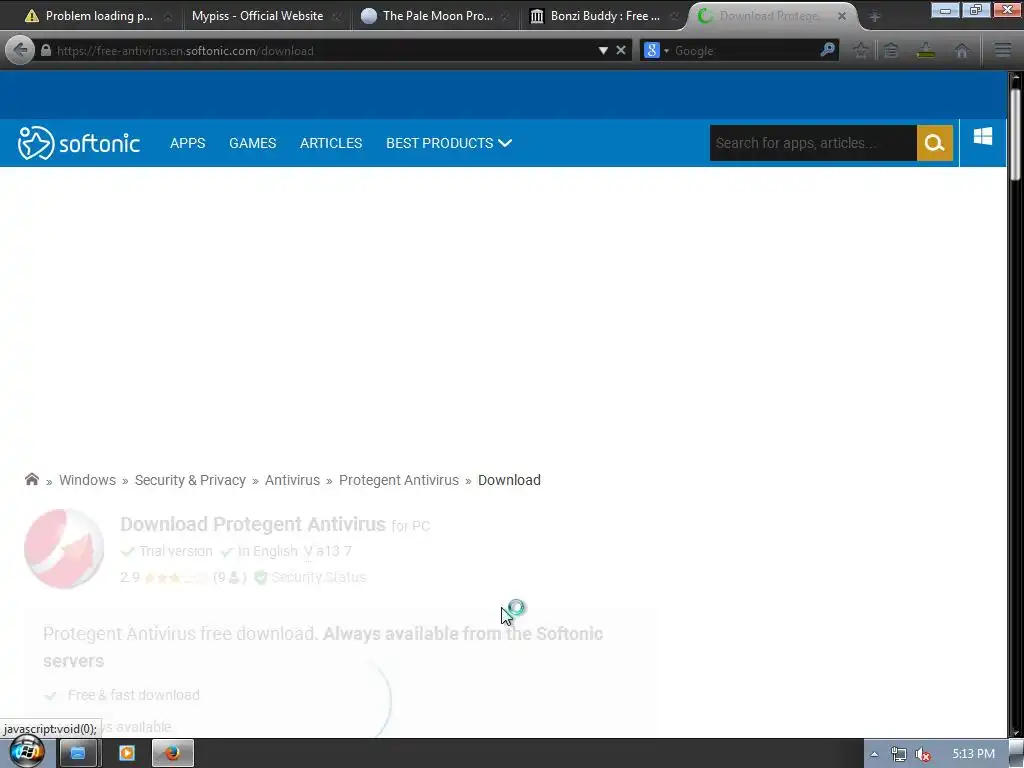Screen dimensions: 1024x768
Task: Open the media player taskbar icon
Action: [x=127, y=753]
